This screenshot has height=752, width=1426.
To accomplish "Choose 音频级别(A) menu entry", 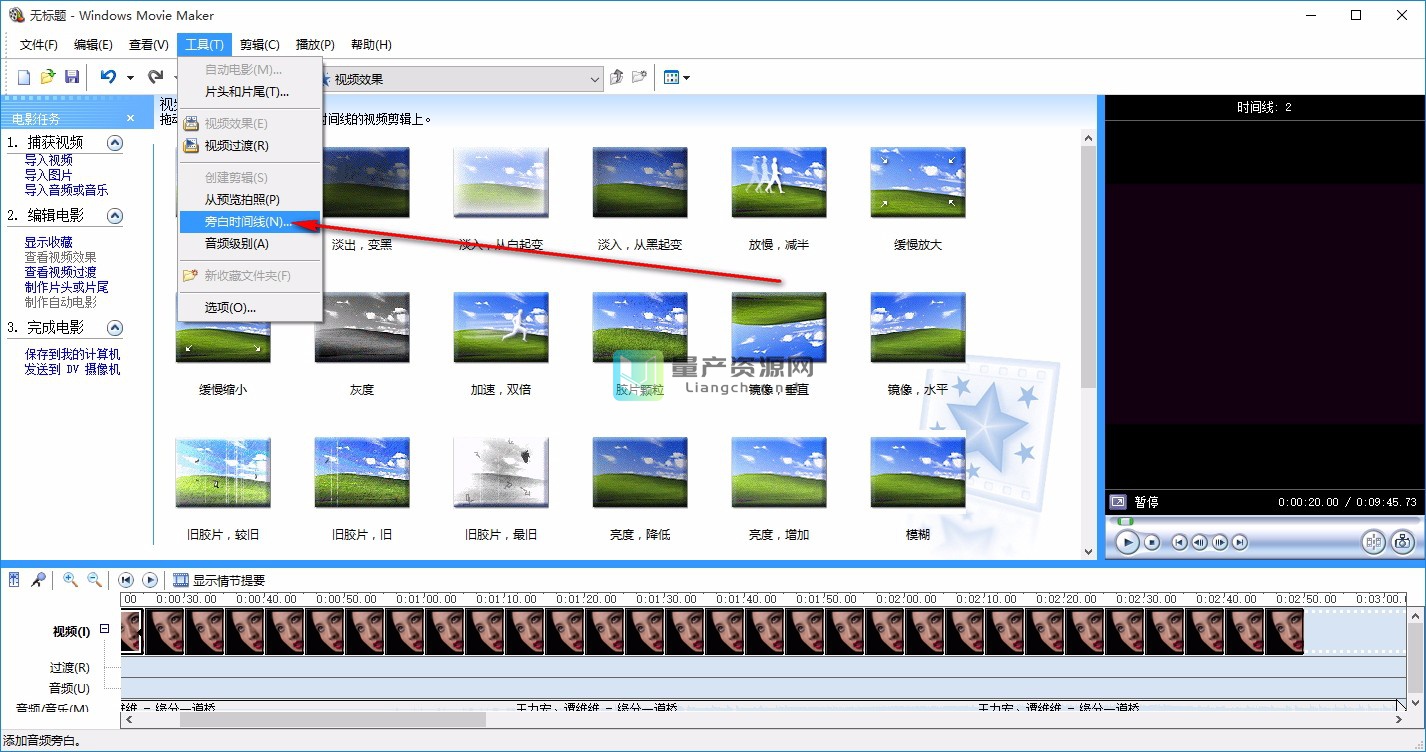I will tap(249, 244).
